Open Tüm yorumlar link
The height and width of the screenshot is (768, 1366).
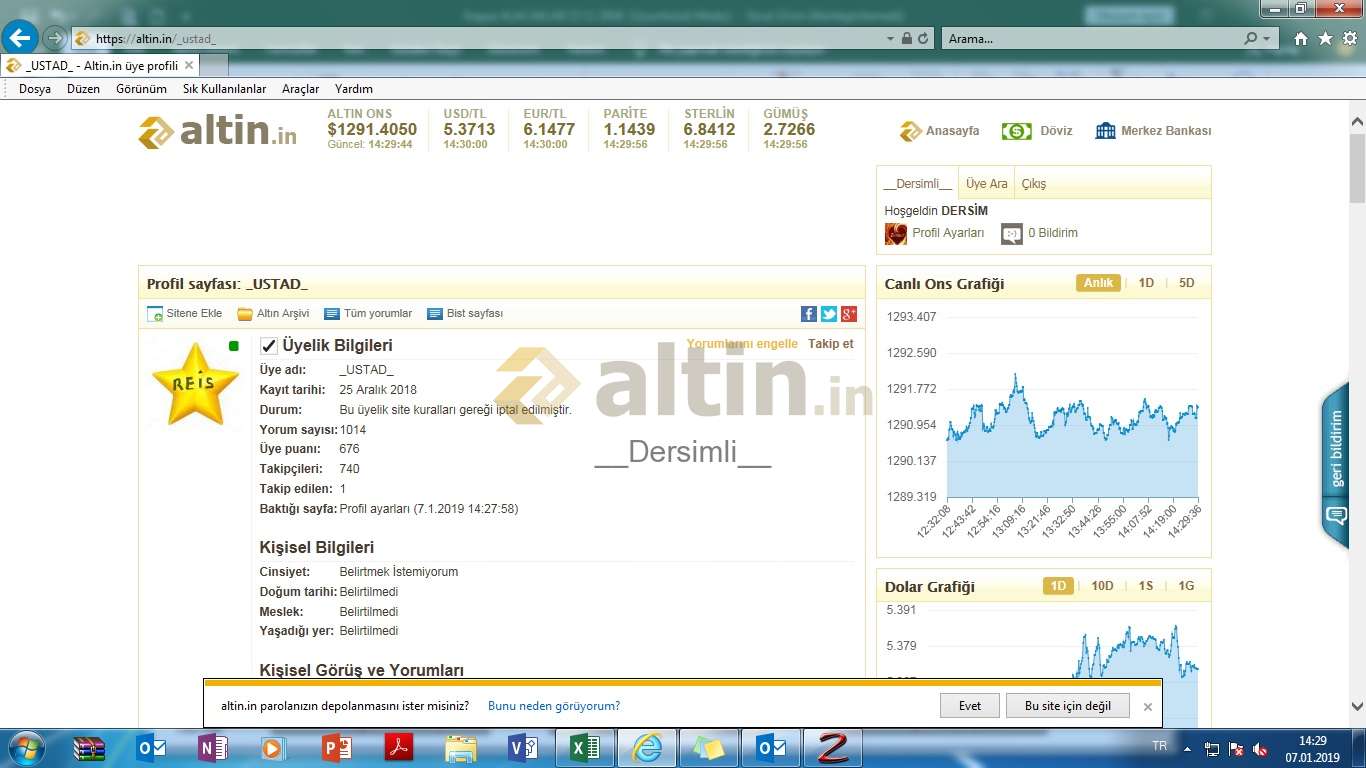click(x=368, y=314)
